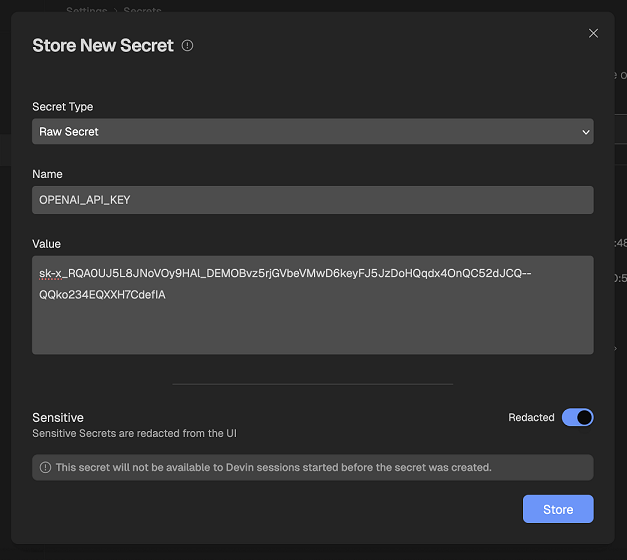Place cursor on second line of secret value

[x=102, y=295]
